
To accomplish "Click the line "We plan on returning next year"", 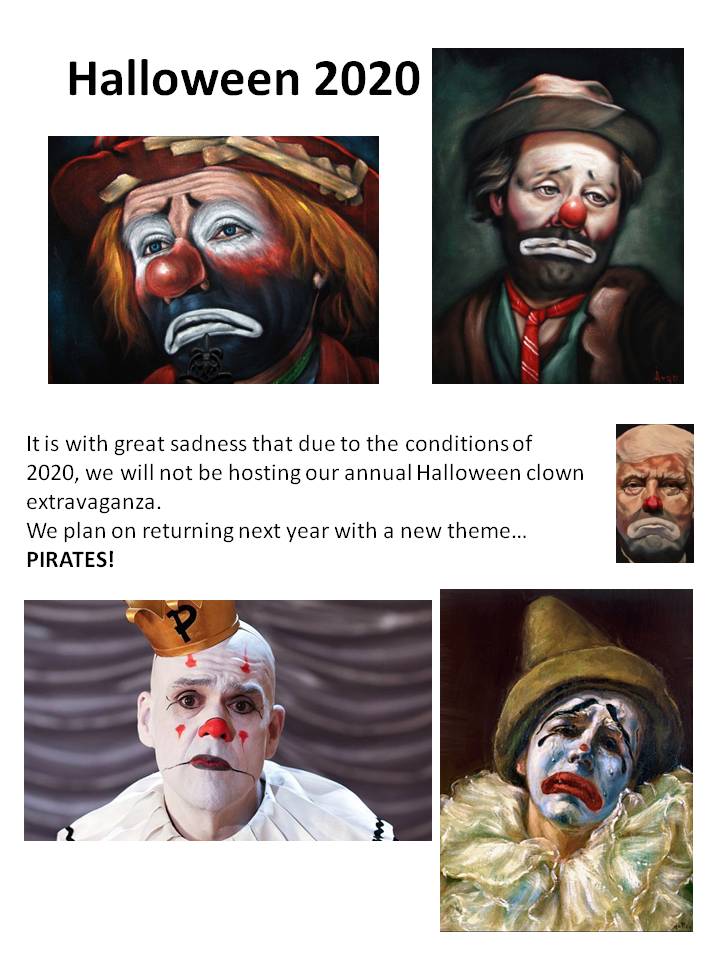I will tap(276, 530).
